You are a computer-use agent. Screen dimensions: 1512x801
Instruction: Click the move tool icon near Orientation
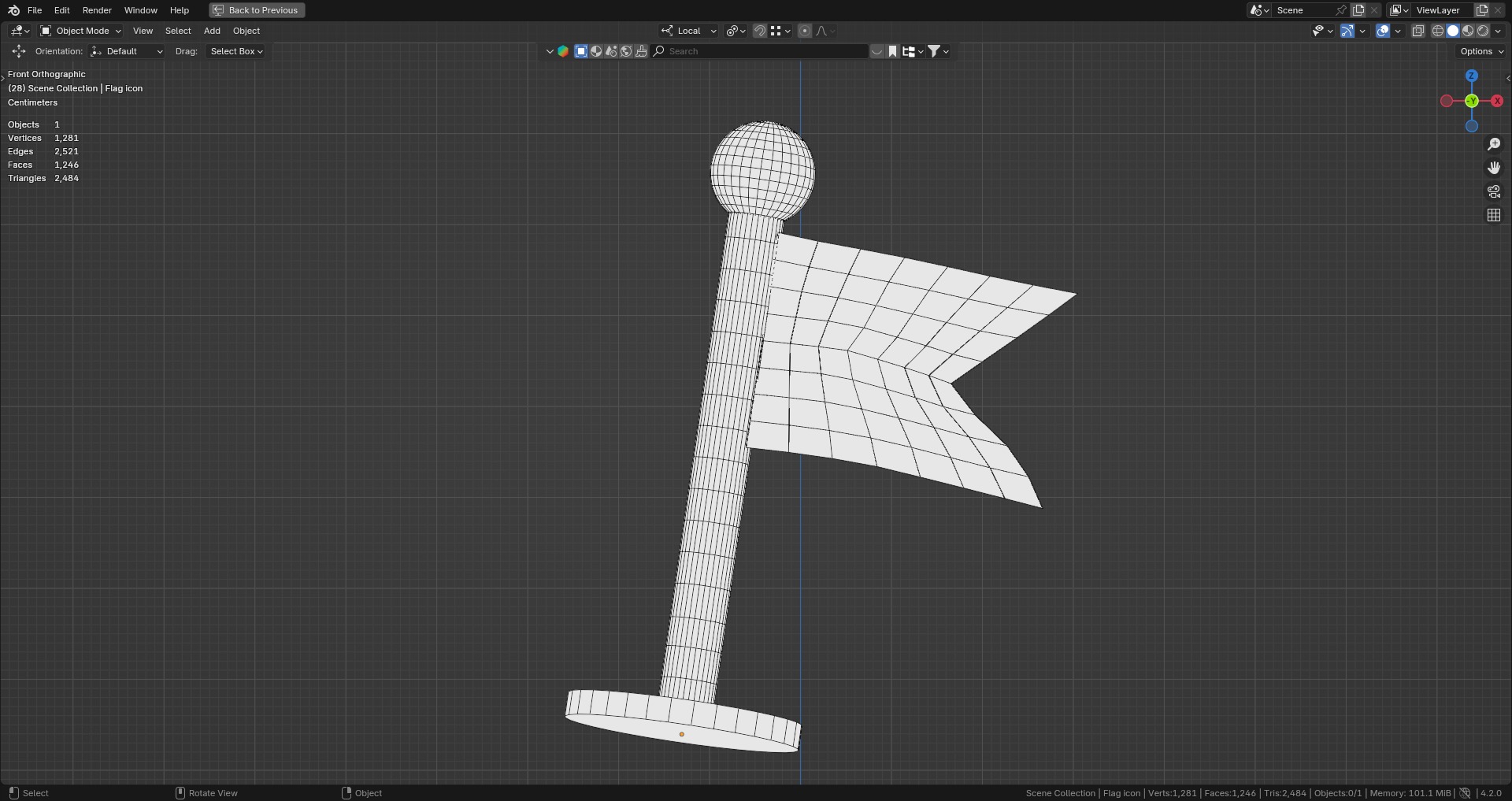[19, 51]
